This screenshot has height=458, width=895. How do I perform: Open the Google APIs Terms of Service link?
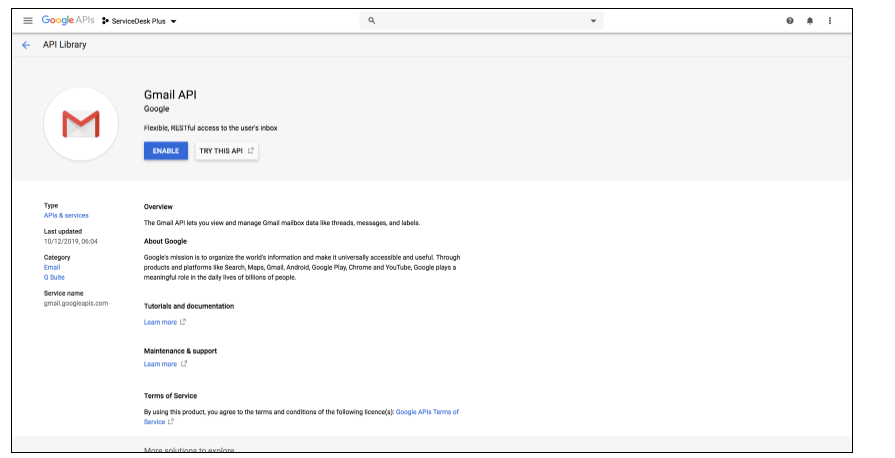click(x=427, y=411)
